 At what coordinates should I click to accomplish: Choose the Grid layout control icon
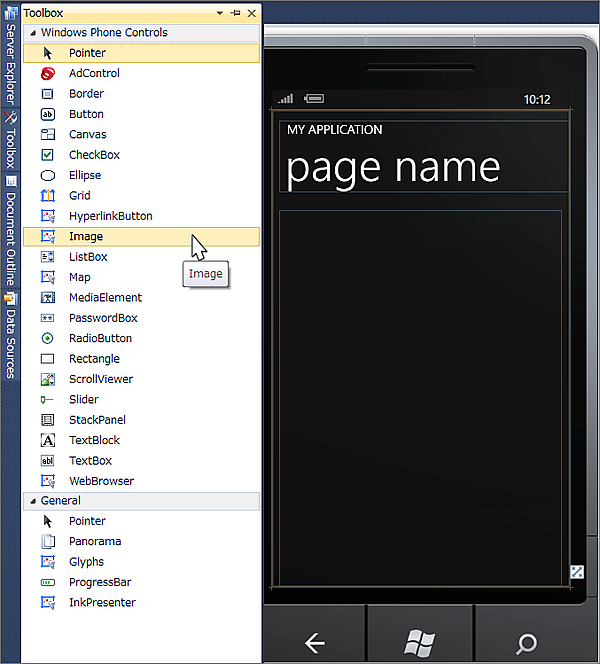tap(47, 196)
